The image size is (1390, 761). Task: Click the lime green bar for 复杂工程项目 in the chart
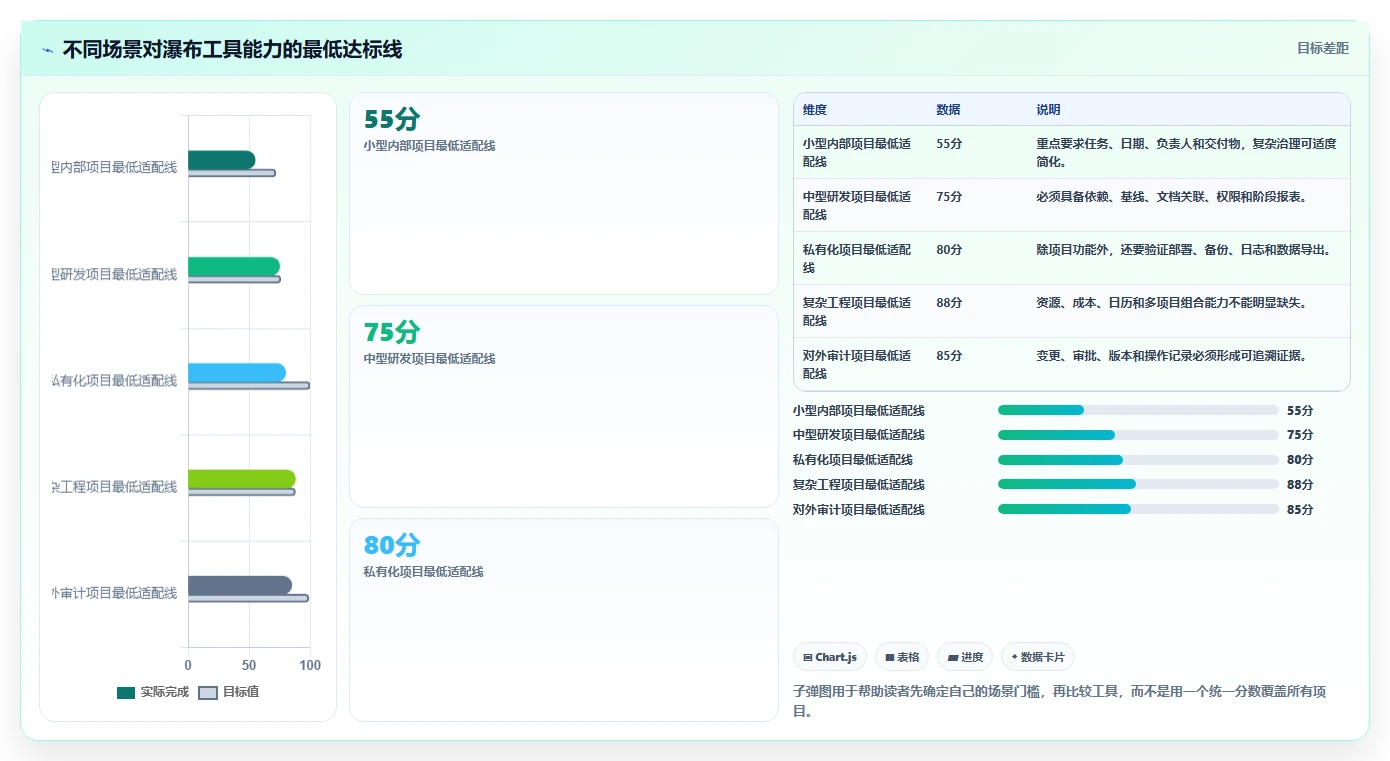(242, 479)
